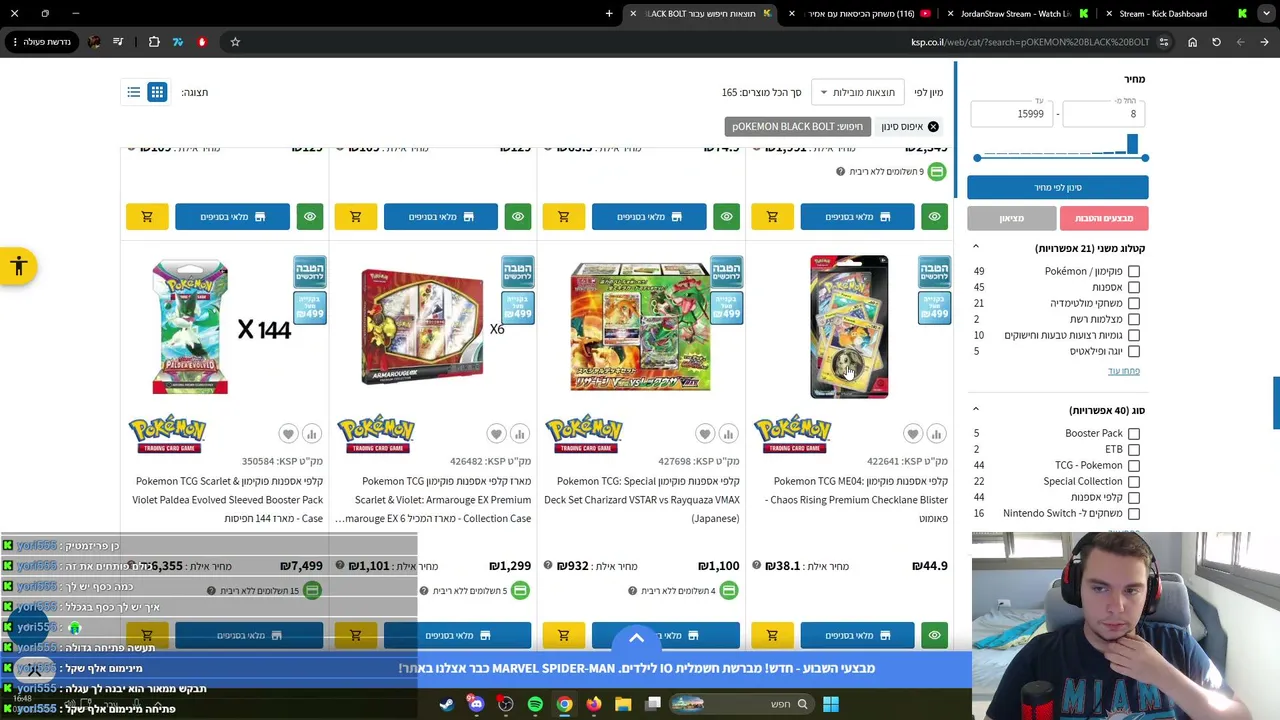Switch to grid view display
The image size is (1280, 720).
[x=157, y=92]
